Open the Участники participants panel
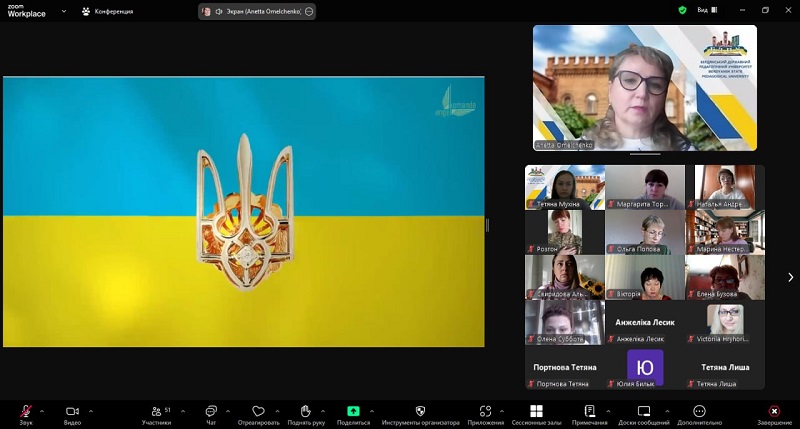 (156, 415)
